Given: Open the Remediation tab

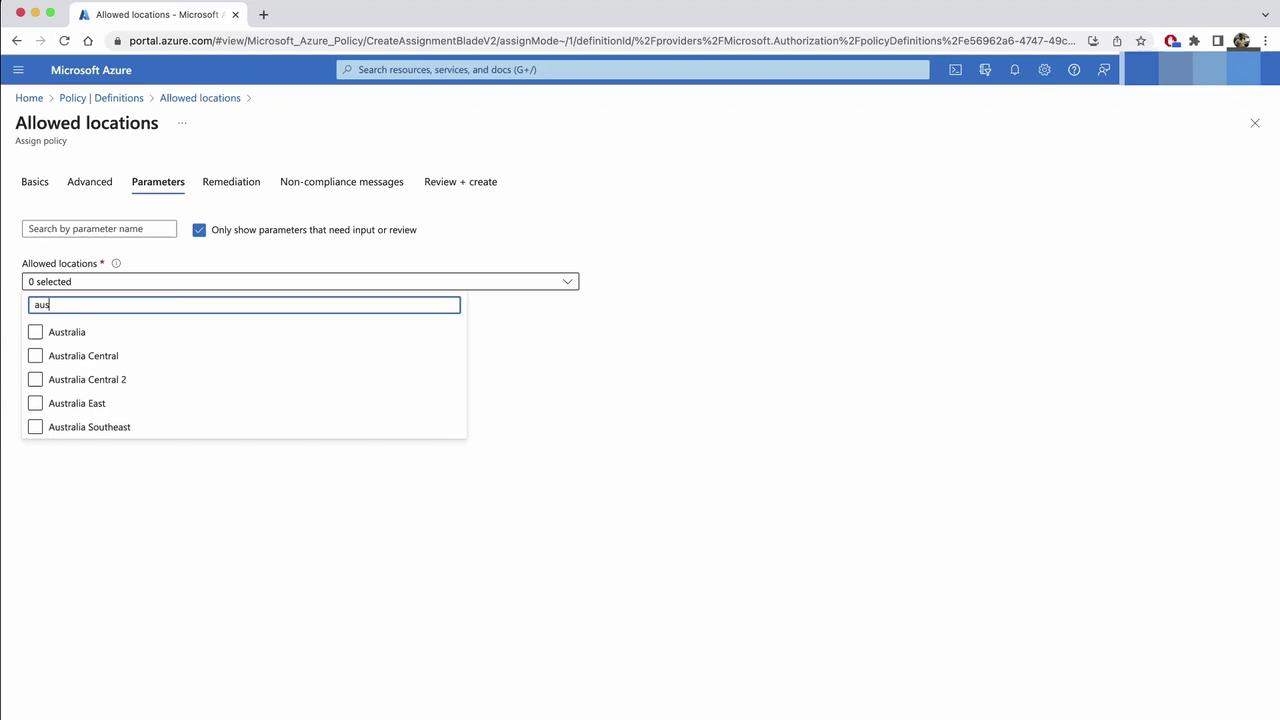Looking at the screenshot, I should (x=231, y=182).
